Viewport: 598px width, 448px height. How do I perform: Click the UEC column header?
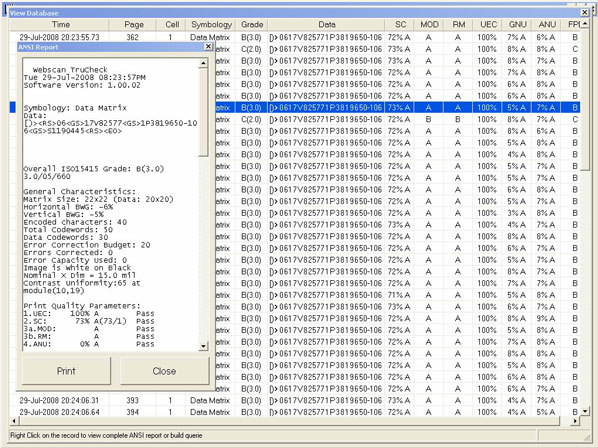point(488,25)
